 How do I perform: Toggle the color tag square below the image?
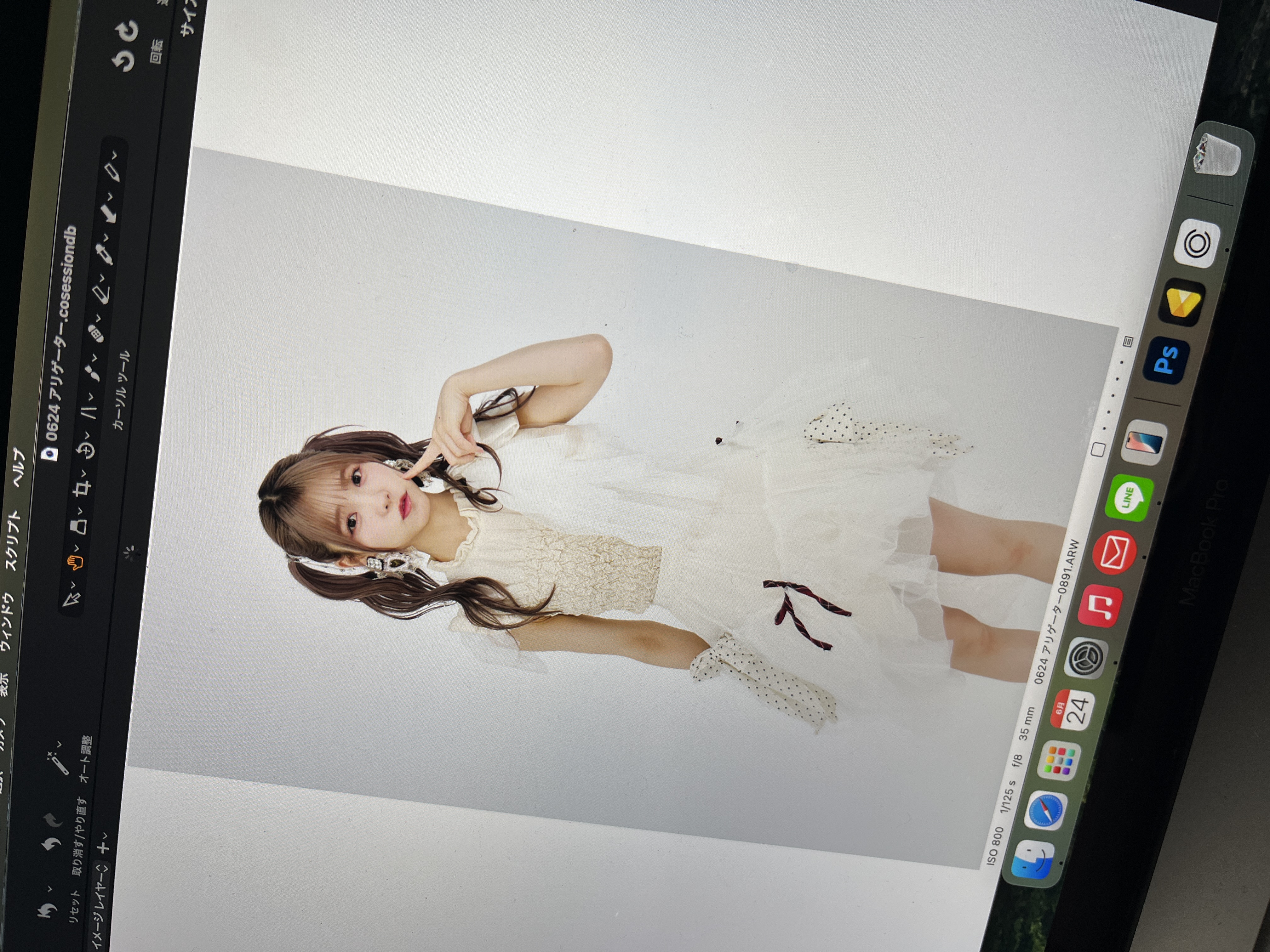tap(1098, 449)
